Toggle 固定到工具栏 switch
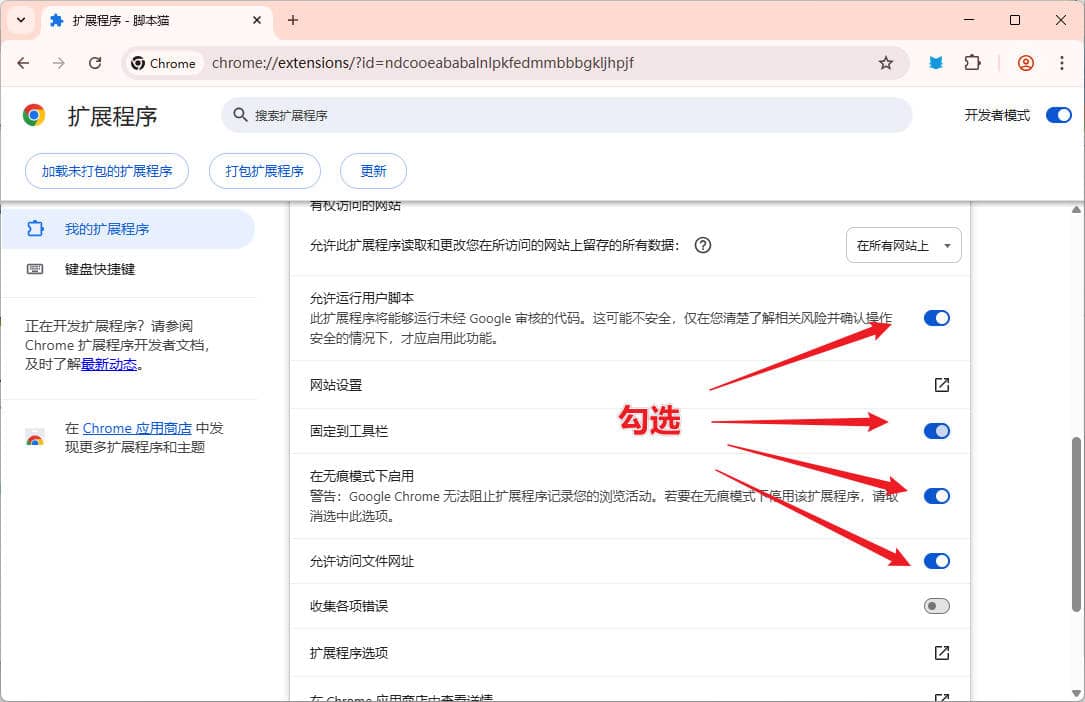 coord(936,431)
